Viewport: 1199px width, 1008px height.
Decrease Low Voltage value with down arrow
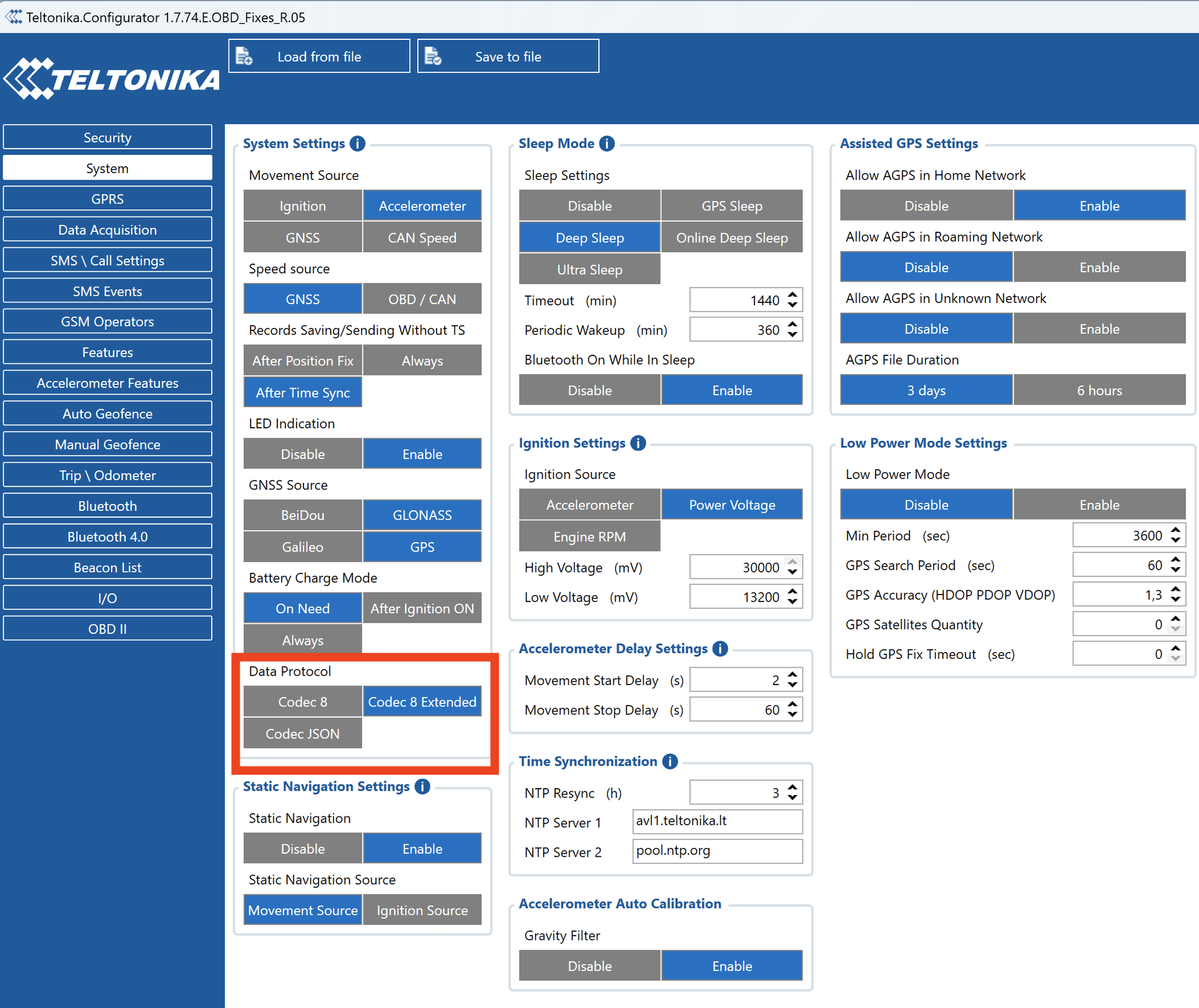coord(792,602)
